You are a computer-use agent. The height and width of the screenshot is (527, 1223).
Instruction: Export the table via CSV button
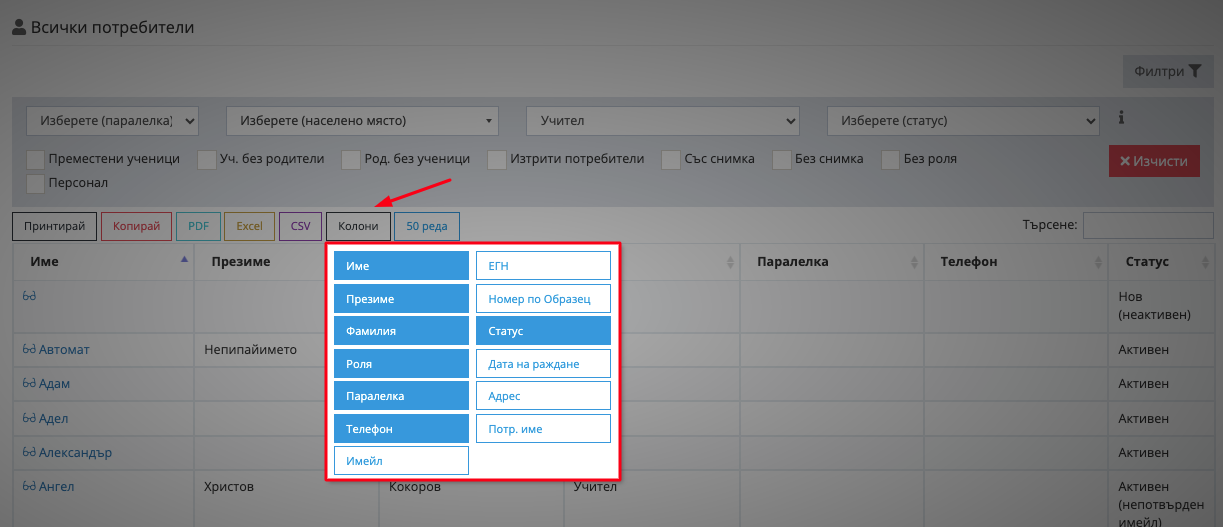point(300,226)
